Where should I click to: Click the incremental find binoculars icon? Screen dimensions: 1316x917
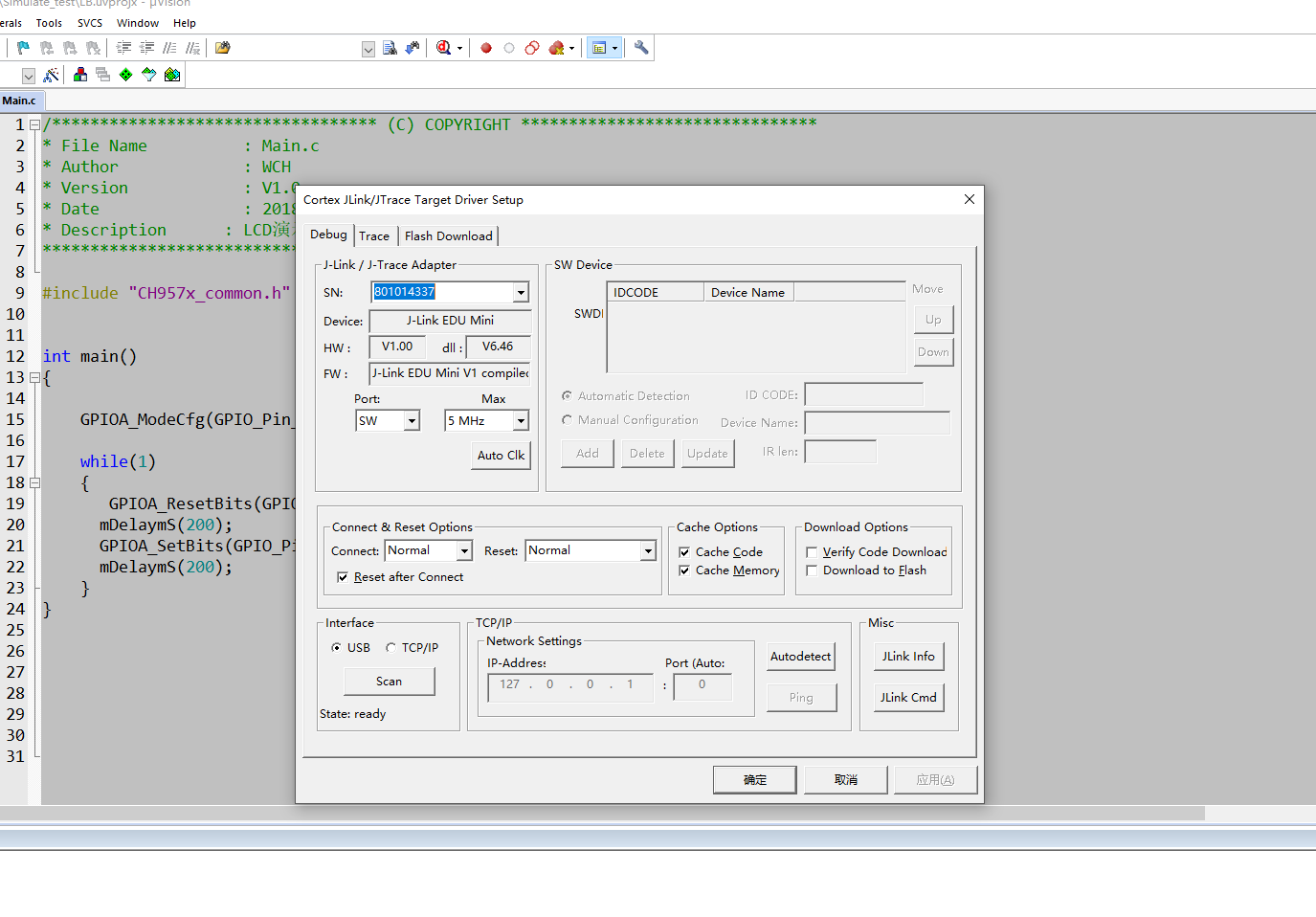point(413,48)
